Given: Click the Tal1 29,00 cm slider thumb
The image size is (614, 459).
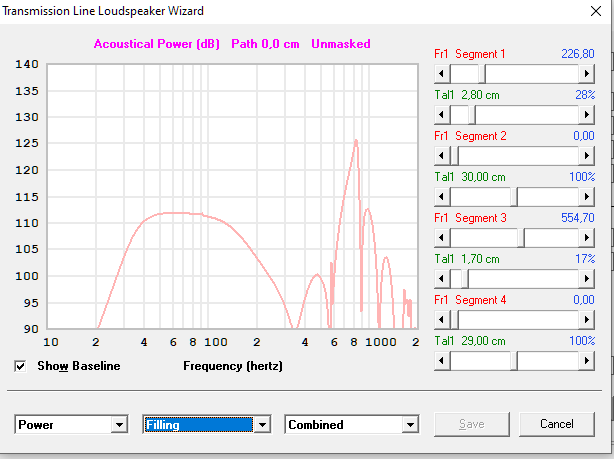Looking at the screenshot, I should click(x=514, y=361).
